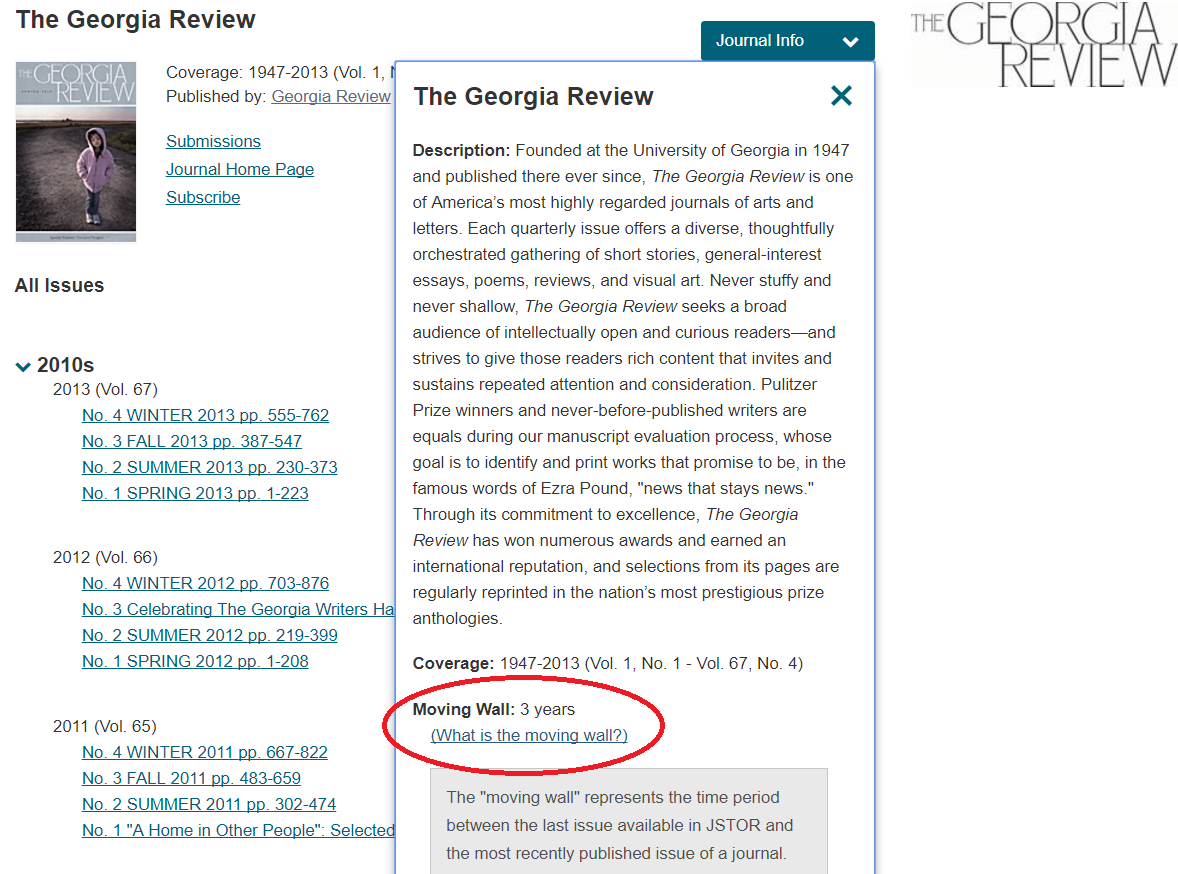
Task: Click the 'What is the moving wall?' link
Action: (x=529, y=735)
